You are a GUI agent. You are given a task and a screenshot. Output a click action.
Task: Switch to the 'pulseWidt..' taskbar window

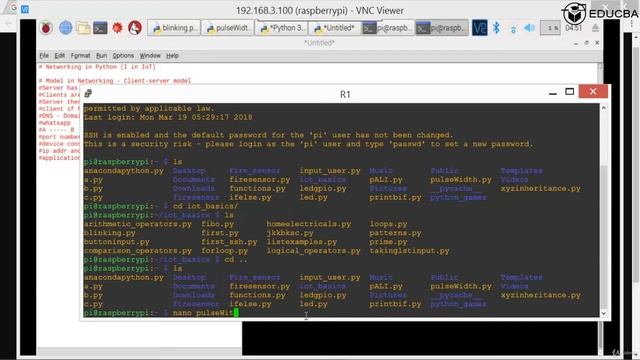pyautogui.click(x=228, y=28)
